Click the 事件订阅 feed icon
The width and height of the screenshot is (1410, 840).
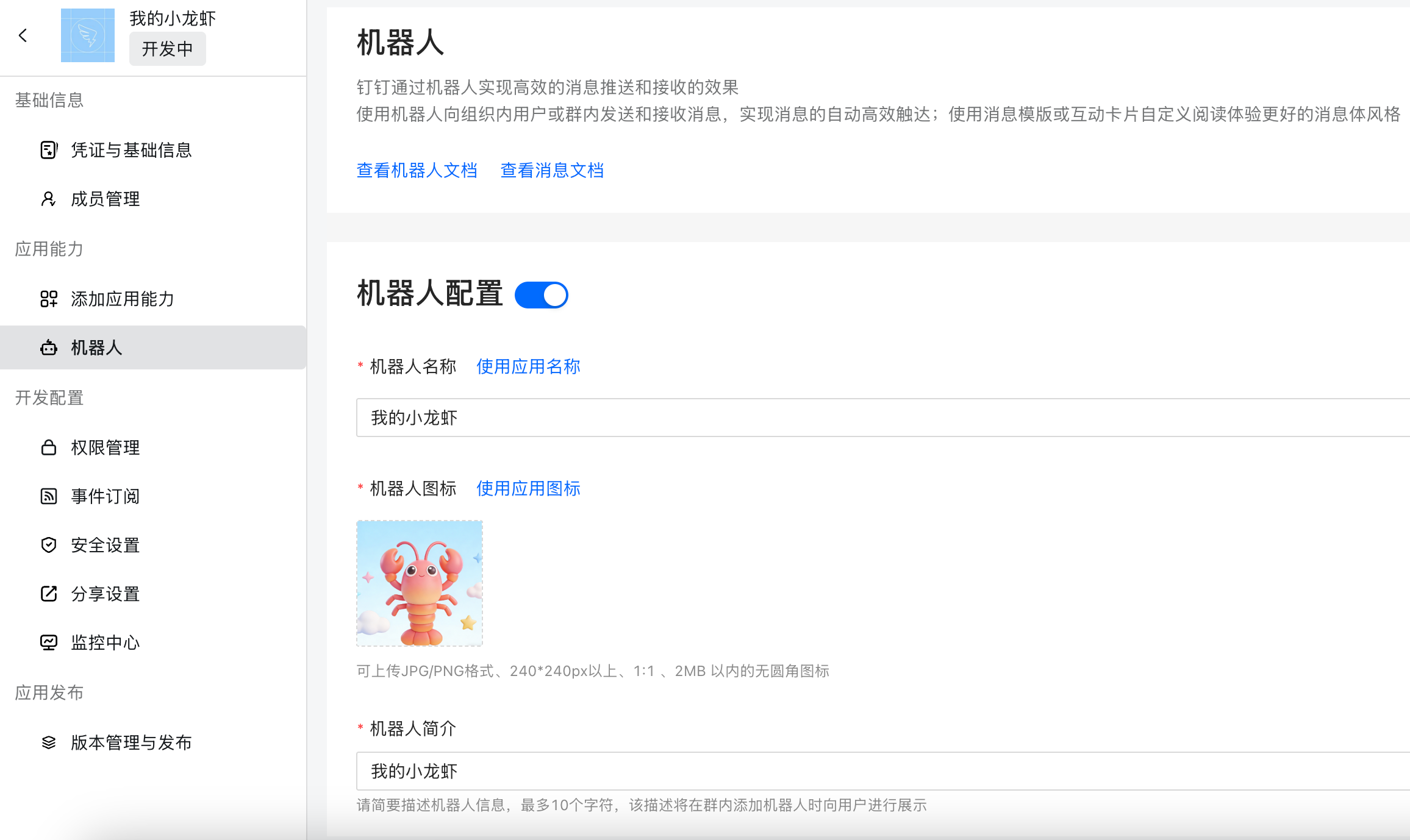click(49, 496)
